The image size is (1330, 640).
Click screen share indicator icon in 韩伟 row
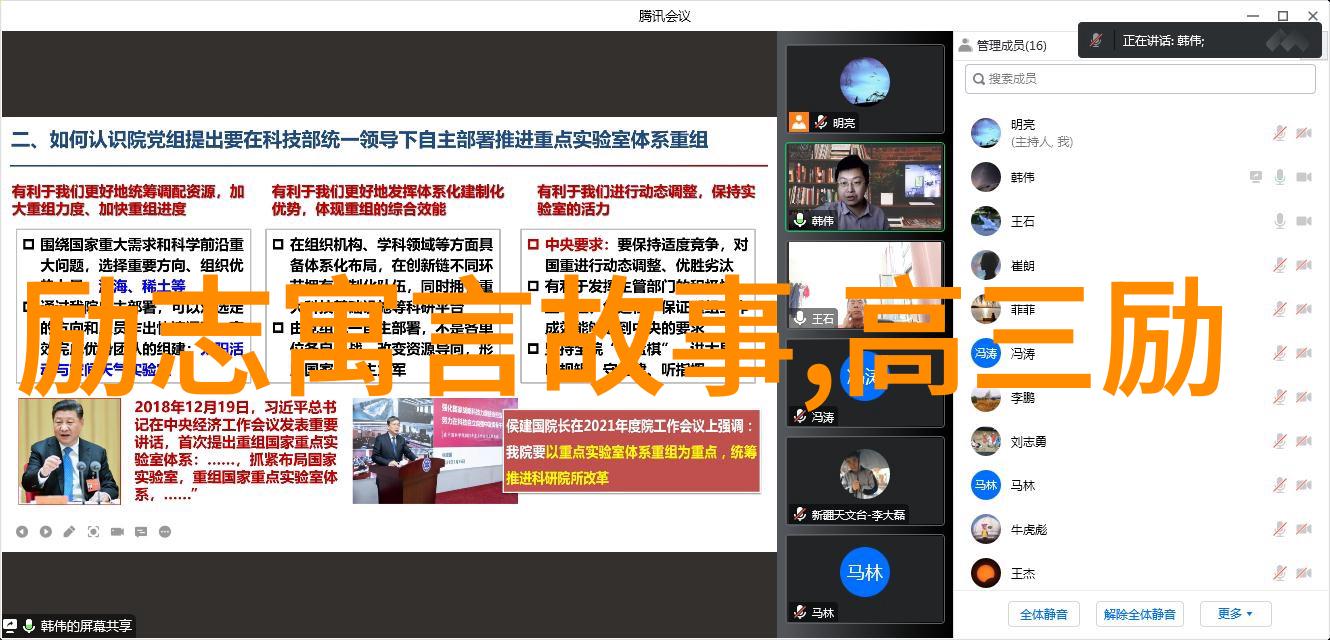(x=1256, y=177)
